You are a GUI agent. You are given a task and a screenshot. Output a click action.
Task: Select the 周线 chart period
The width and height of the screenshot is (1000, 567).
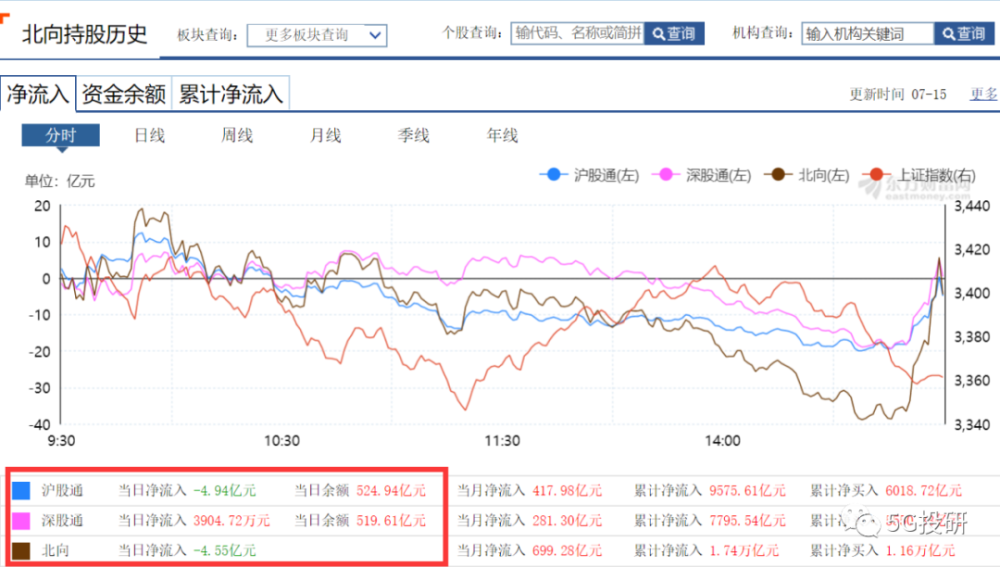[237, 135]
